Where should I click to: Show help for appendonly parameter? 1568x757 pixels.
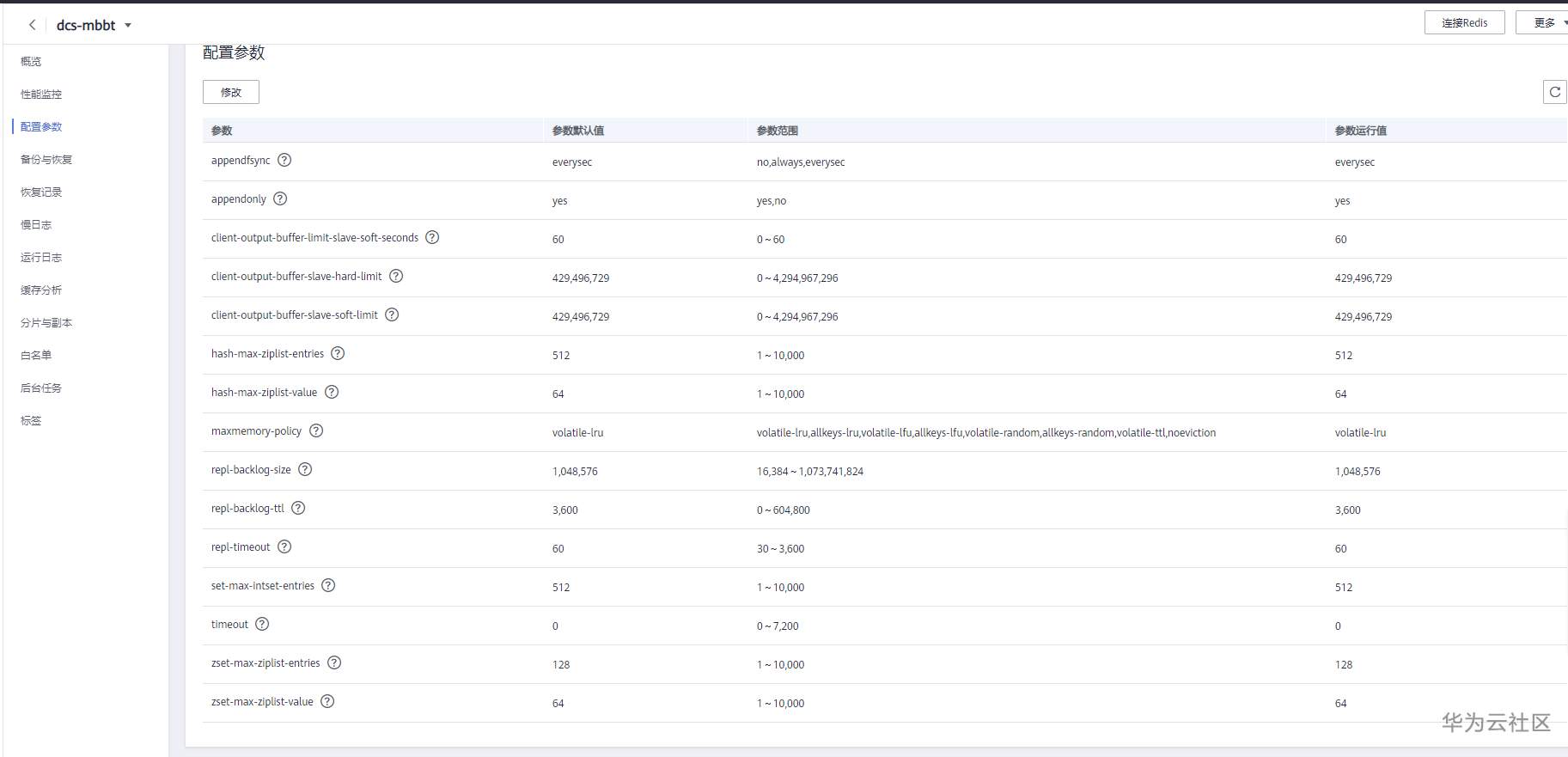coord(280,198)
